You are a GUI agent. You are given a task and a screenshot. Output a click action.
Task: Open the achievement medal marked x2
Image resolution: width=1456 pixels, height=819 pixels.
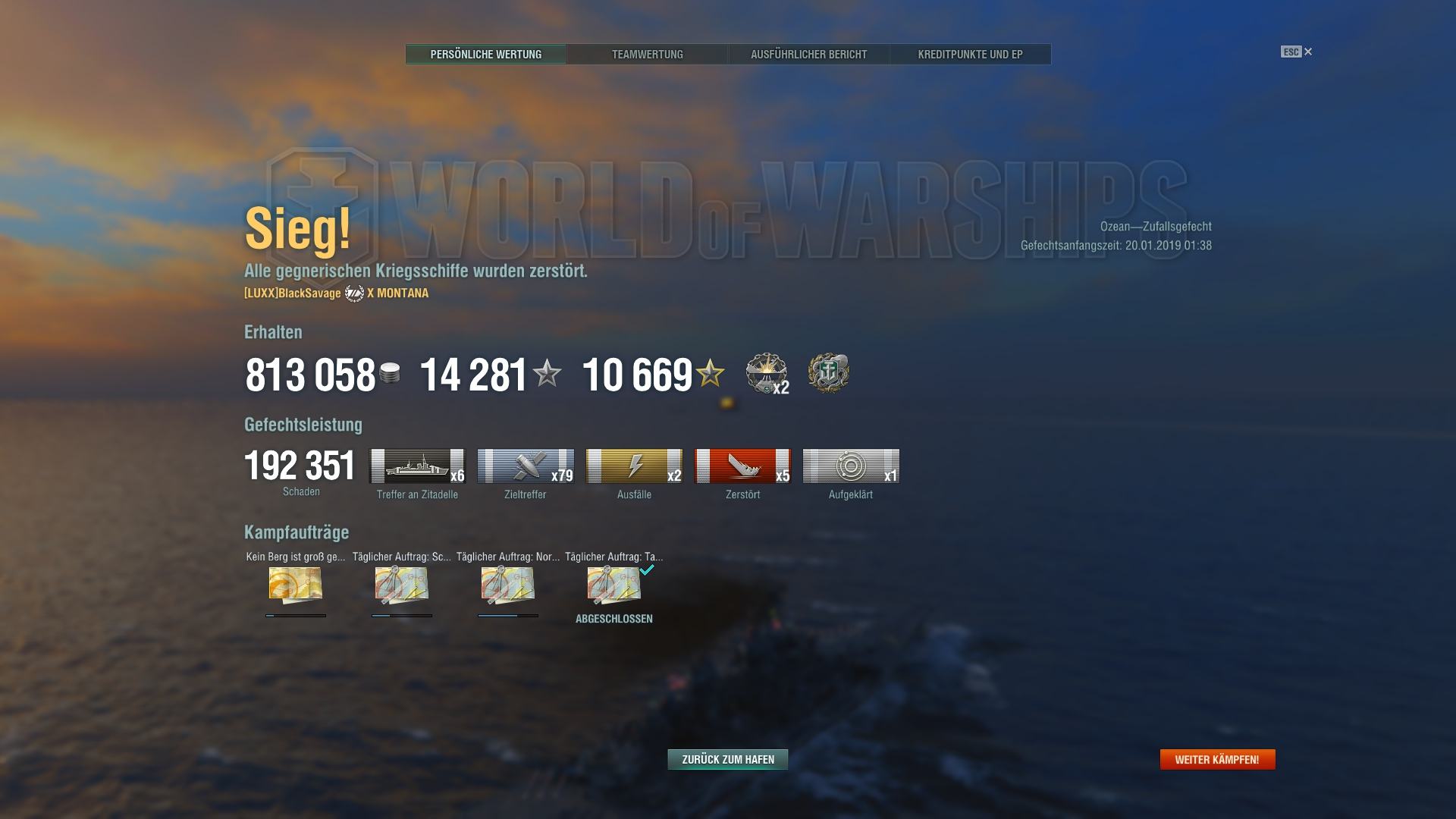[x=767, y=373]
